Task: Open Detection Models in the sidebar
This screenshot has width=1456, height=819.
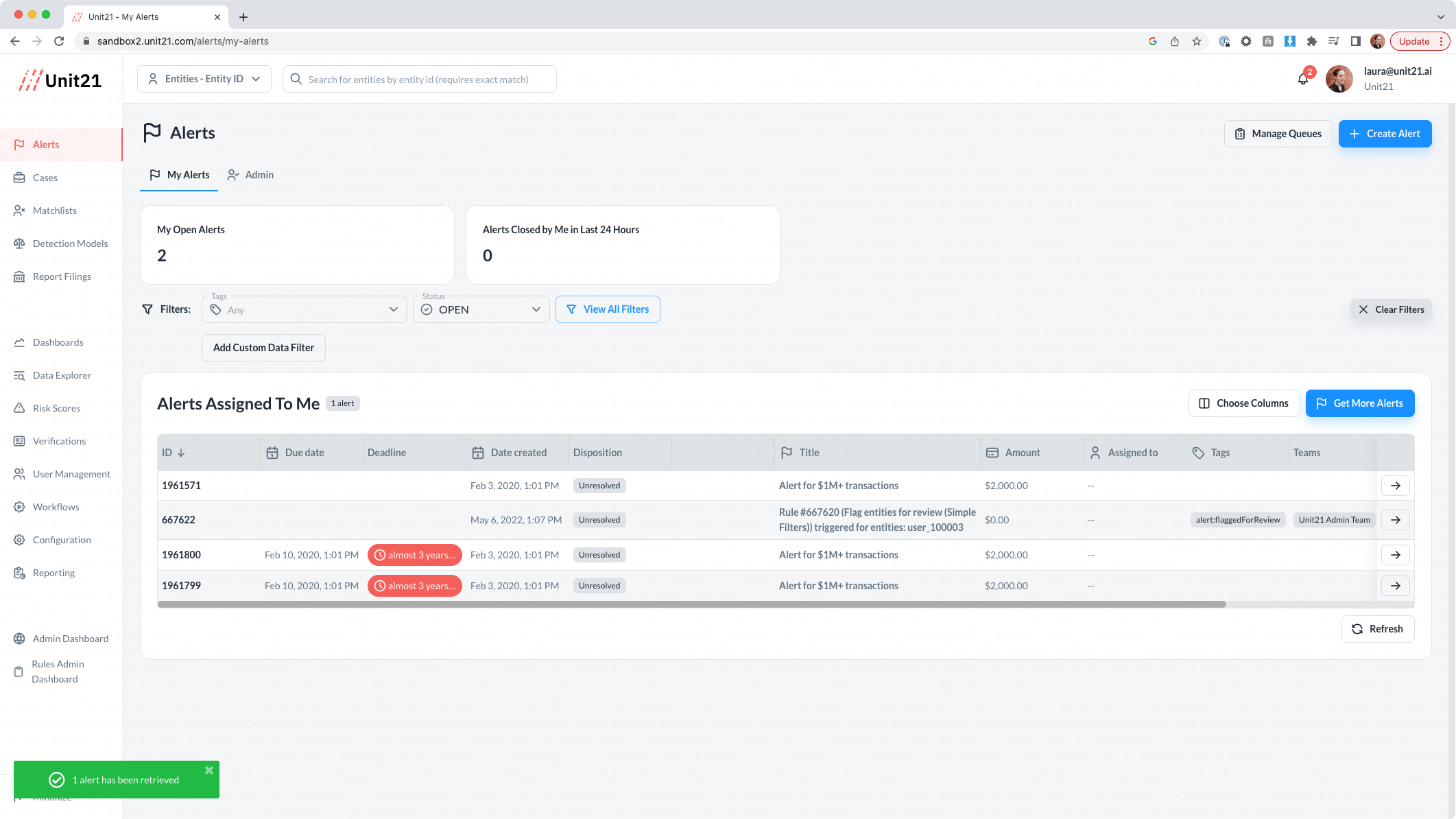Action: tap(70, 244)
